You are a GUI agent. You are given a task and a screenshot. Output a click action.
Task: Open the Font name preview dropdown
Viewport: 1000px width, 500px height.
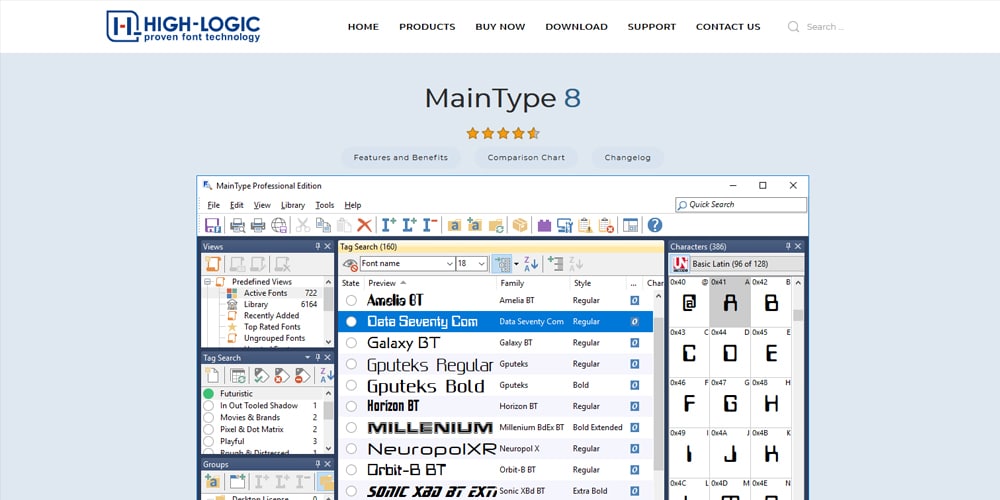tap(450, 264)
